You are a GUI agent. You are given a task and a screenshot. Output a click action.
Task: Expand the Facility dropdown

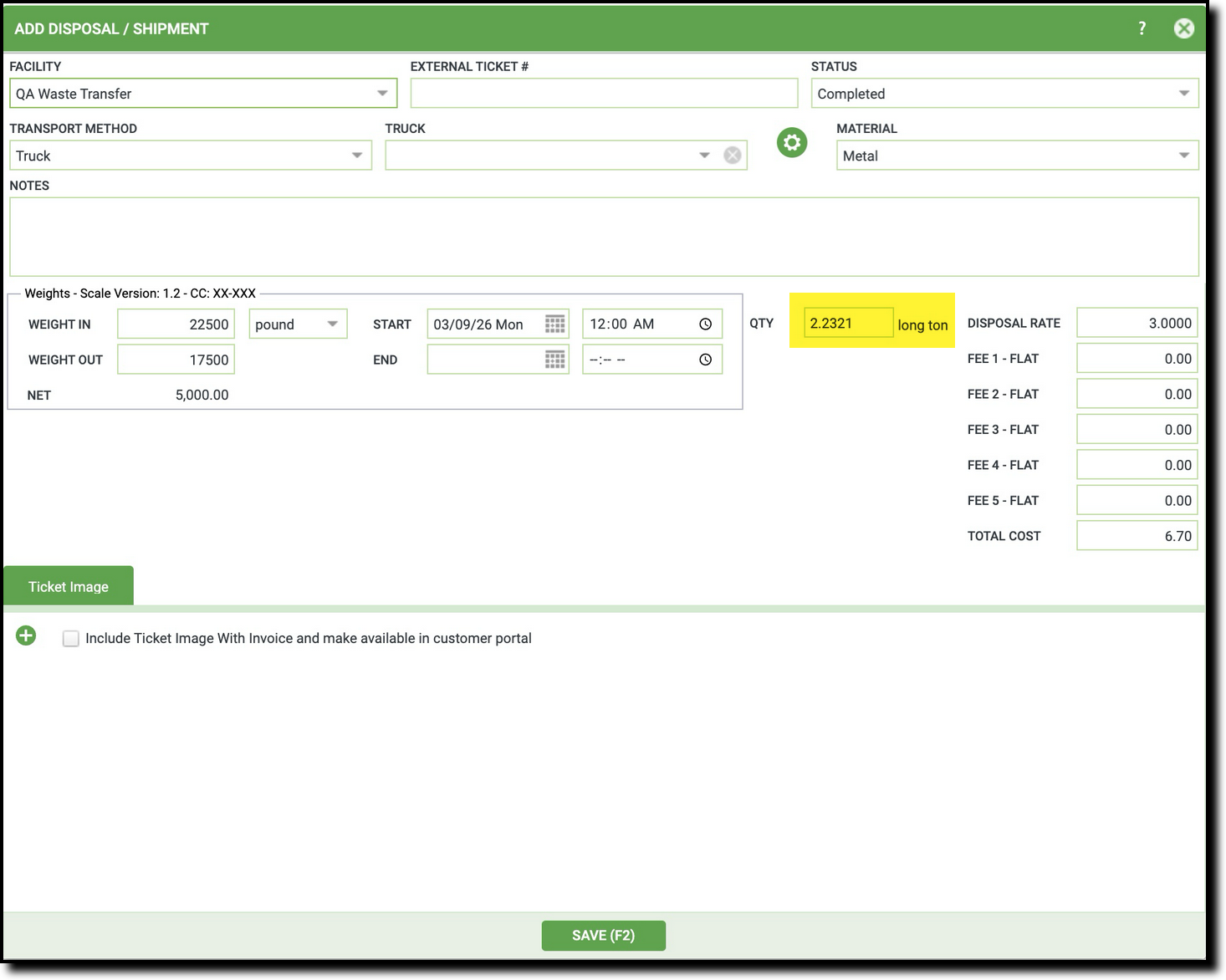[382, 94]
